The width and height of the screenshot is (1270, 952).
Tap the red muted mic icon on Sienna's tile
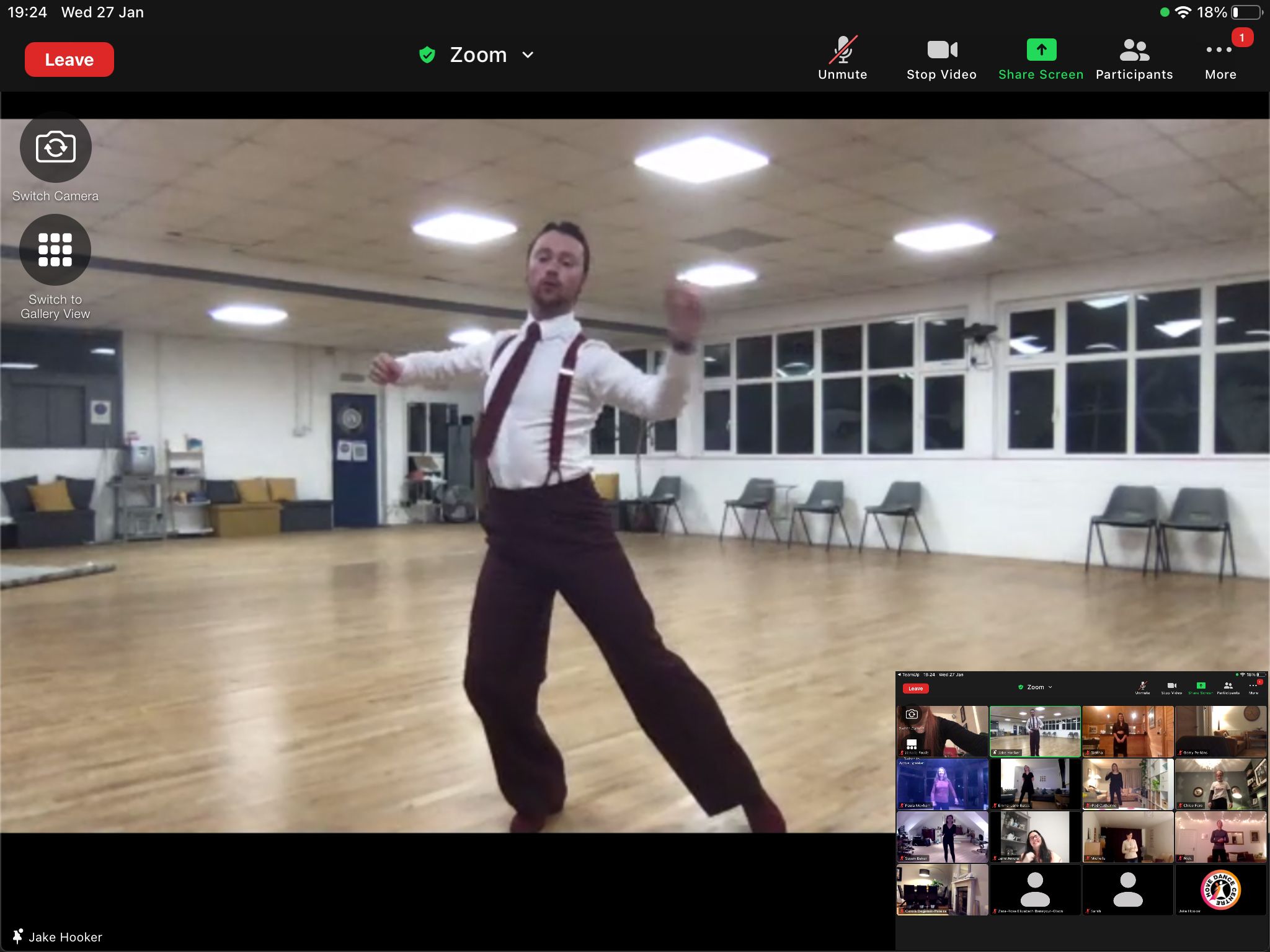tap(1089, 753)
